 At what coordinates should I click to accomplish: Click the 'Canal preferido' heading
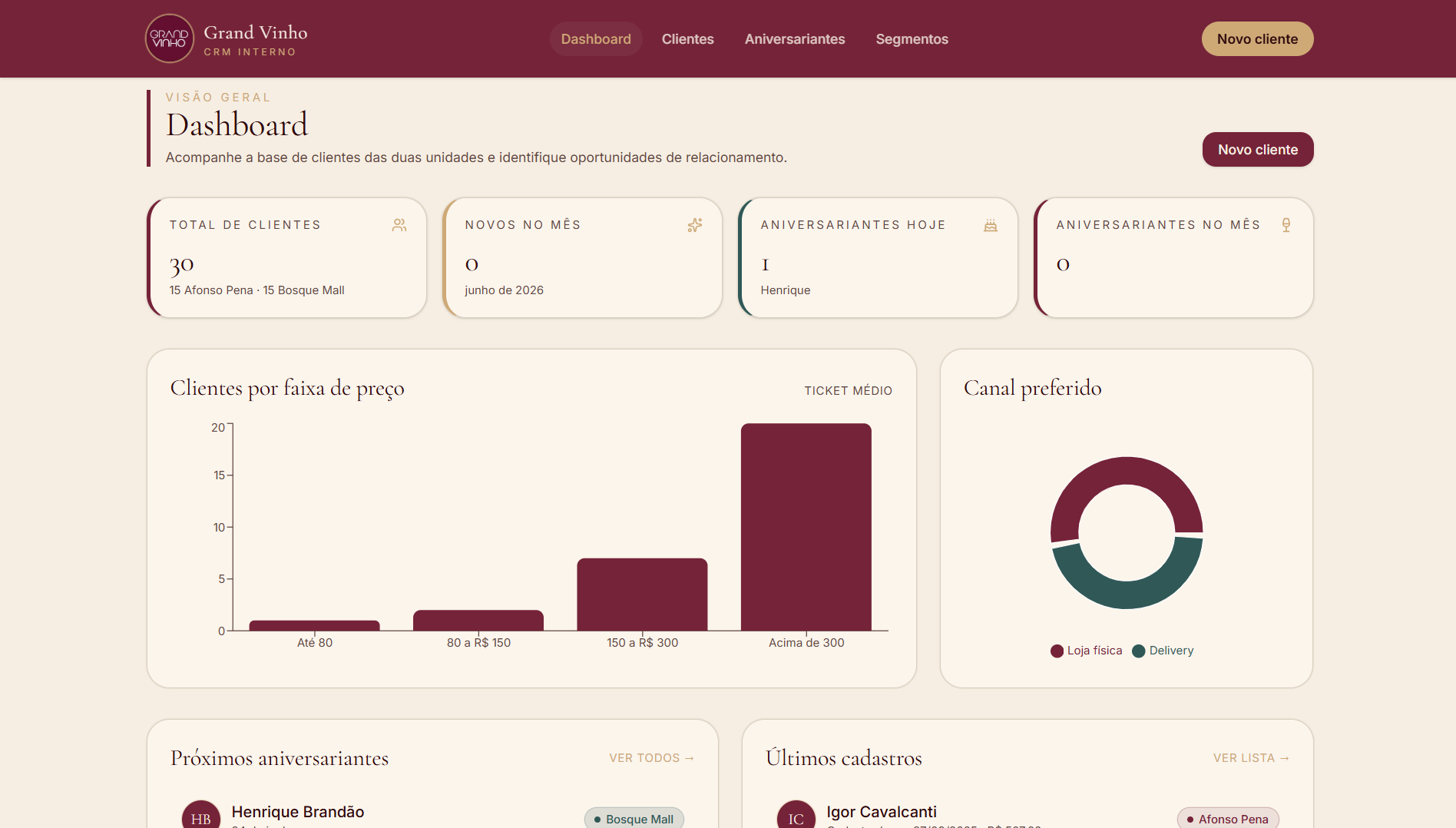[x=1033, y=388]
